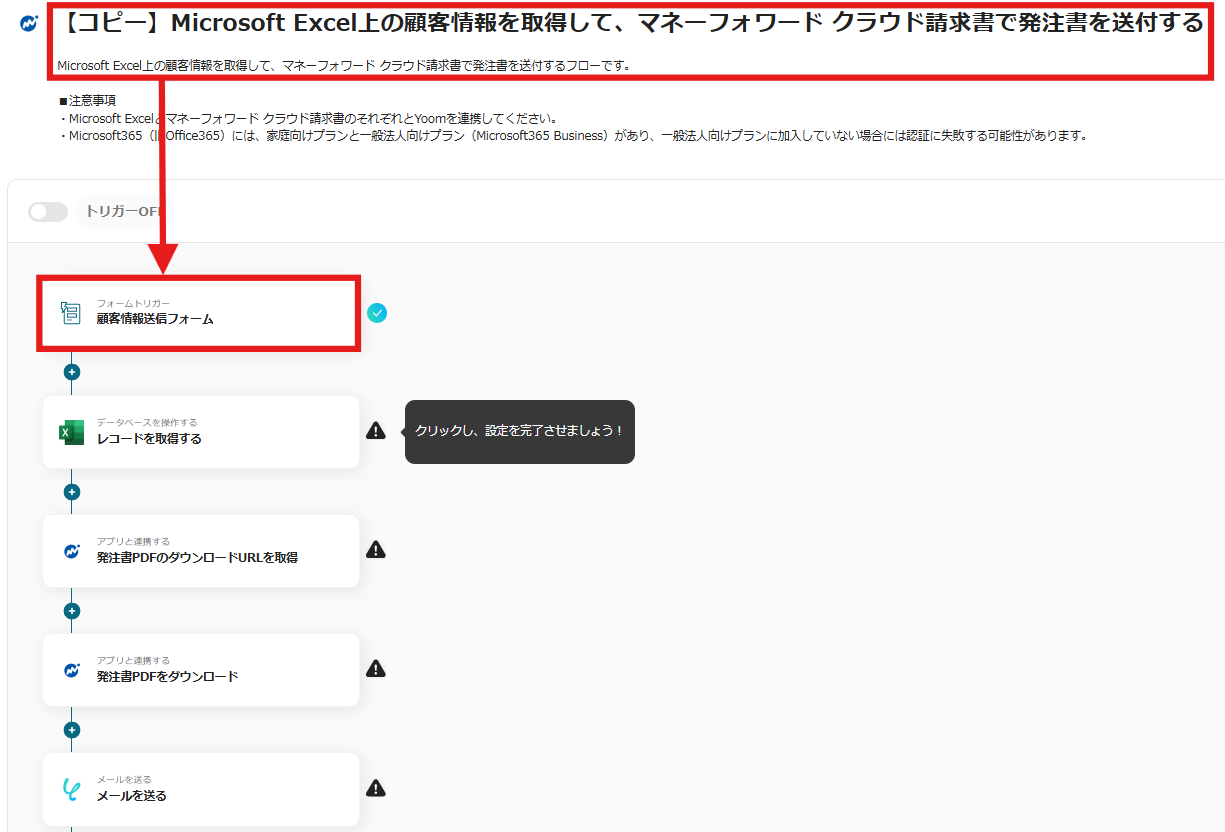Click the completed checkmark beside 顧客情報送信フォーム

click(x=377, y=313)
